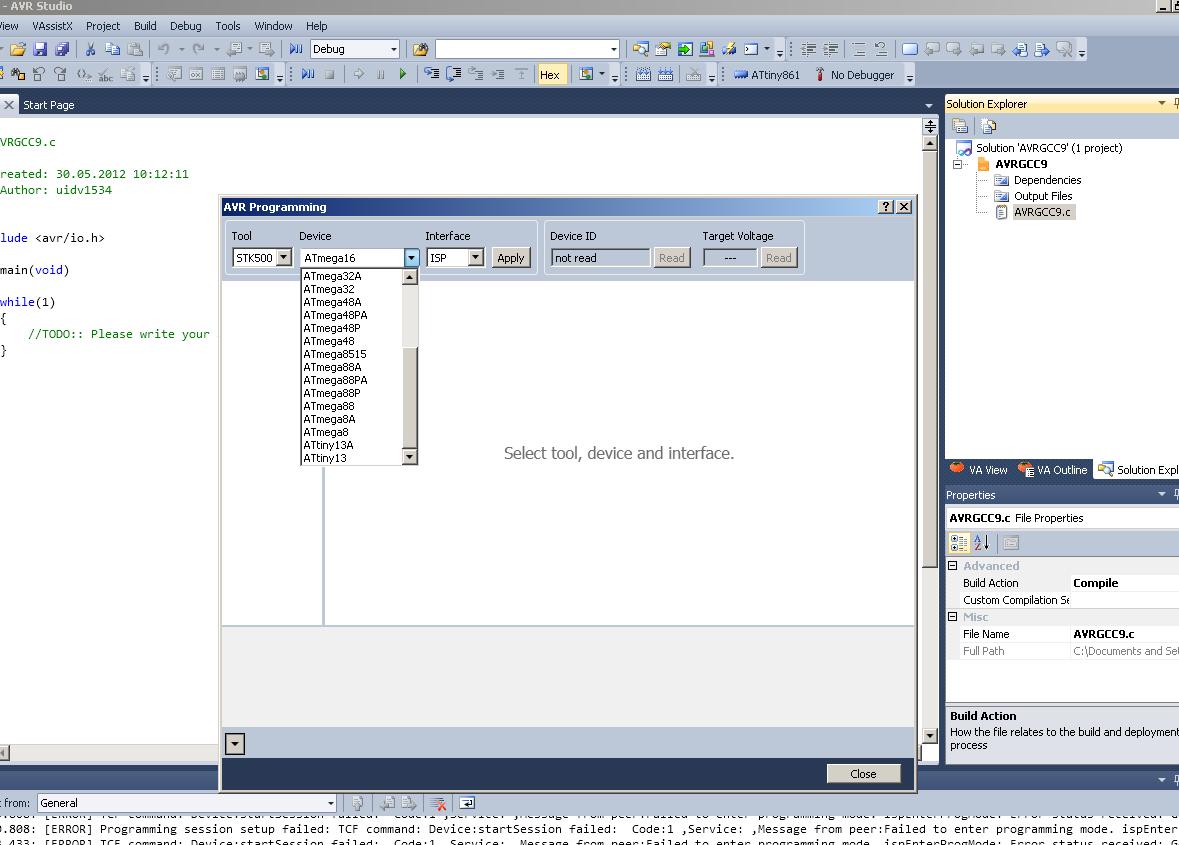Click the Decrease Indent icon
This screenshot has width=1179, height=845.
click(x=808, y=50)
